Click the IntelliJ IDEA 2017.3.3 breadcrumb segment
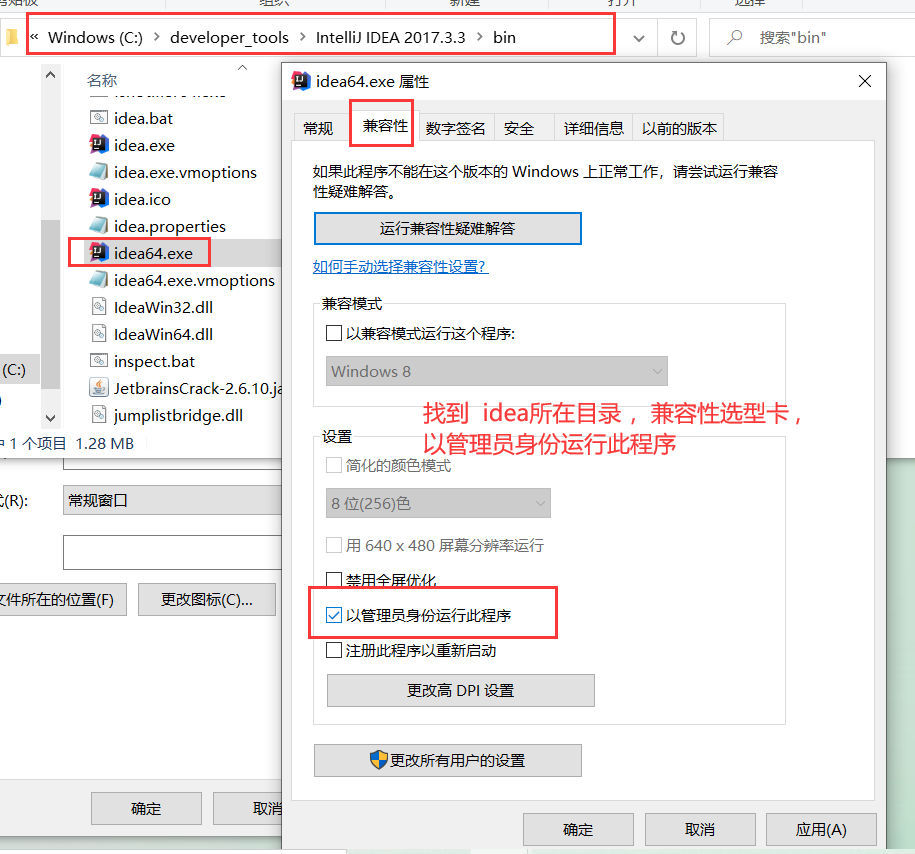 [x=390, y=37]
